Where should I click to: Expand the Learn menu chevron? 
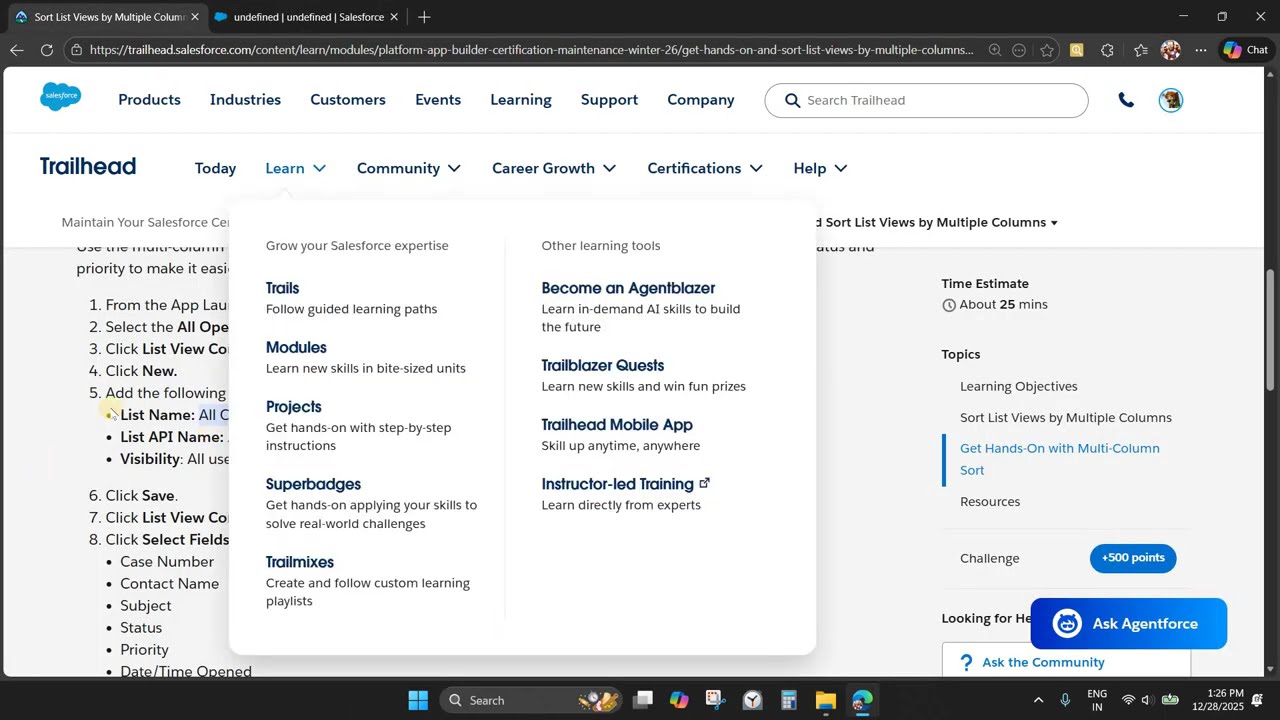[x=319, y=168]
